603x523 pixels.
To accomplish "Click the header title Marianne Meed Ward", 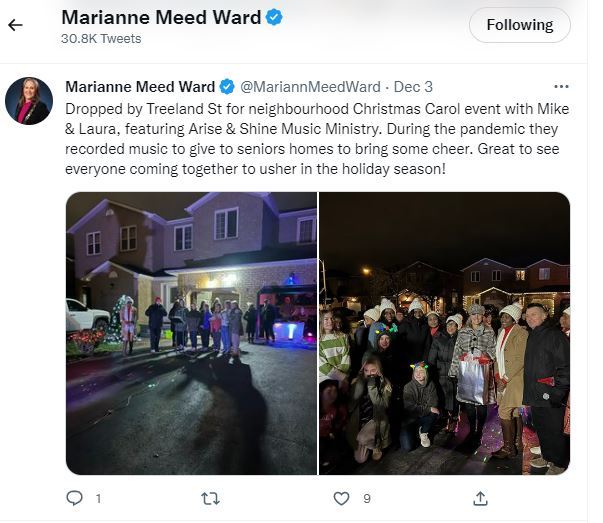I will 161,18.
